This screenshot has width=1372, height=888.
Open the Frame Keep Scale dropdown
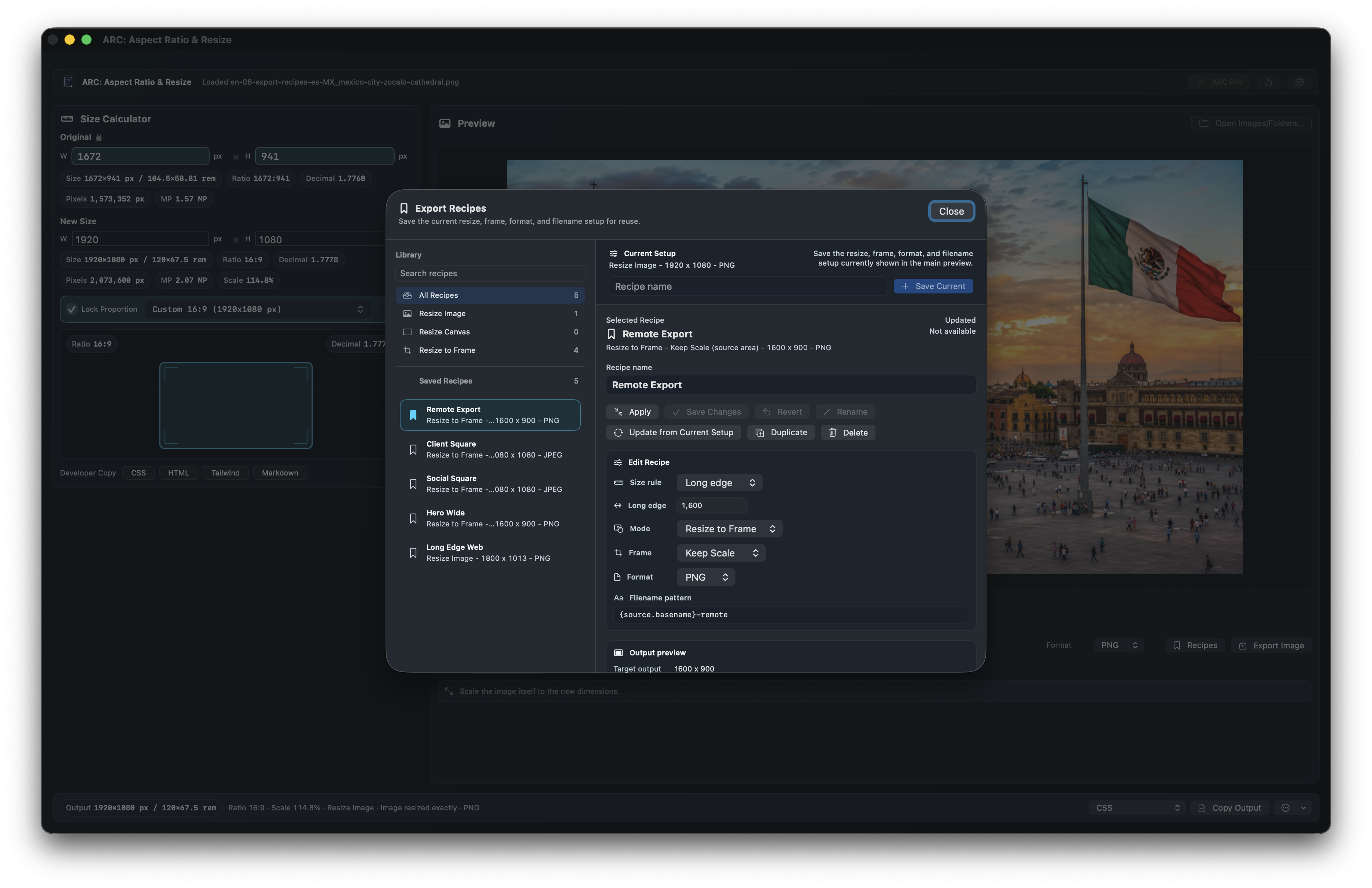click(720, 553)
